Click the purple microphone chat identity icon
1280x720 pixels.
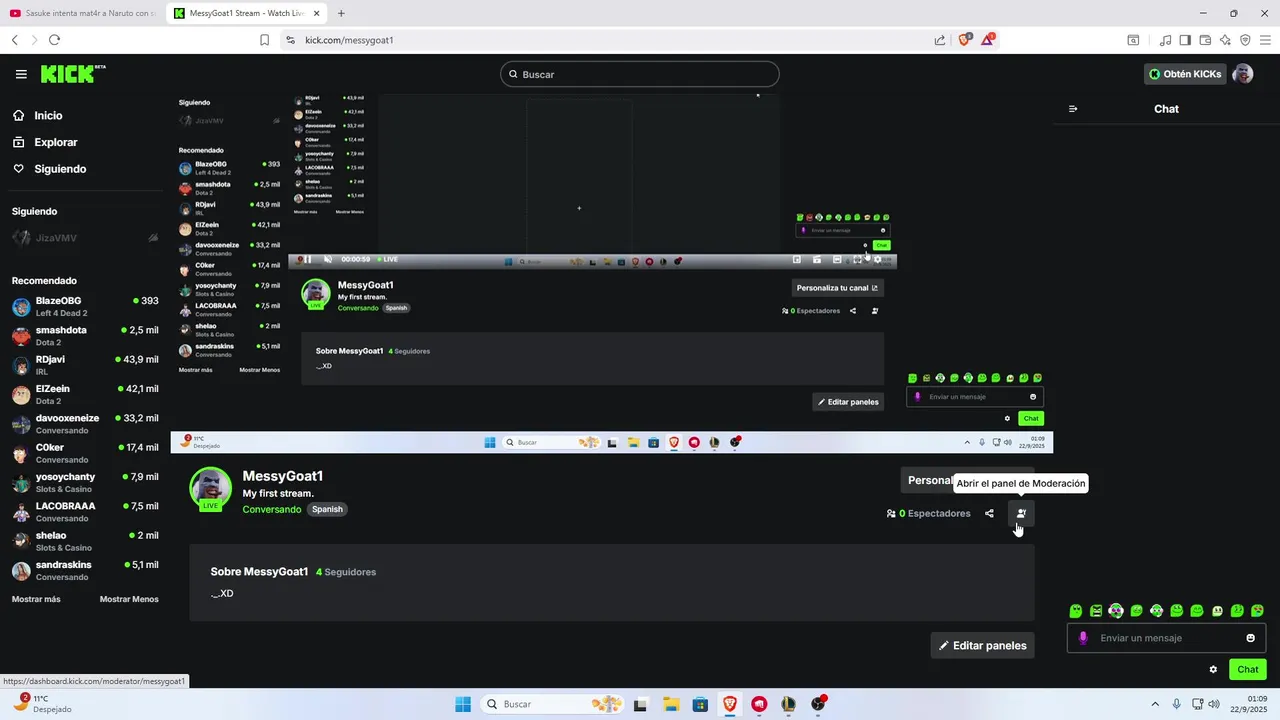[1083, 638]
